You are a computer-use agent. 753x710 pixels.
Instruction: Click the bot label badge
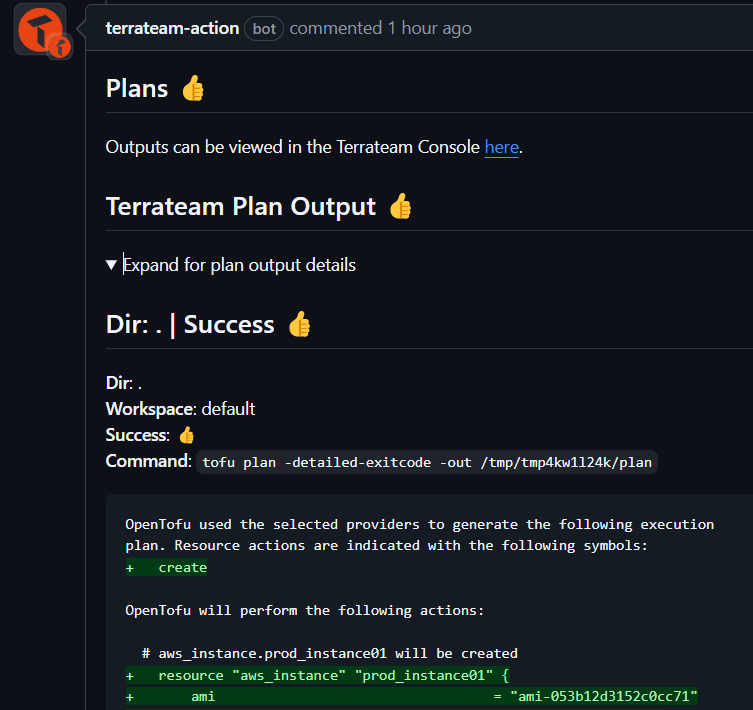[x=264, y=29]
